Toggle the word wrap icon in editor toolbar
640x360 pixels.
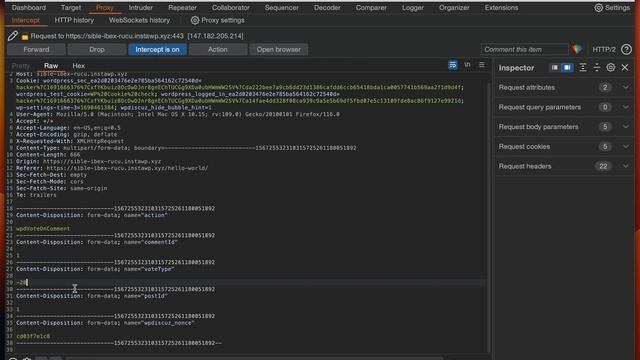pyautogui.click(x=453, y=65)
